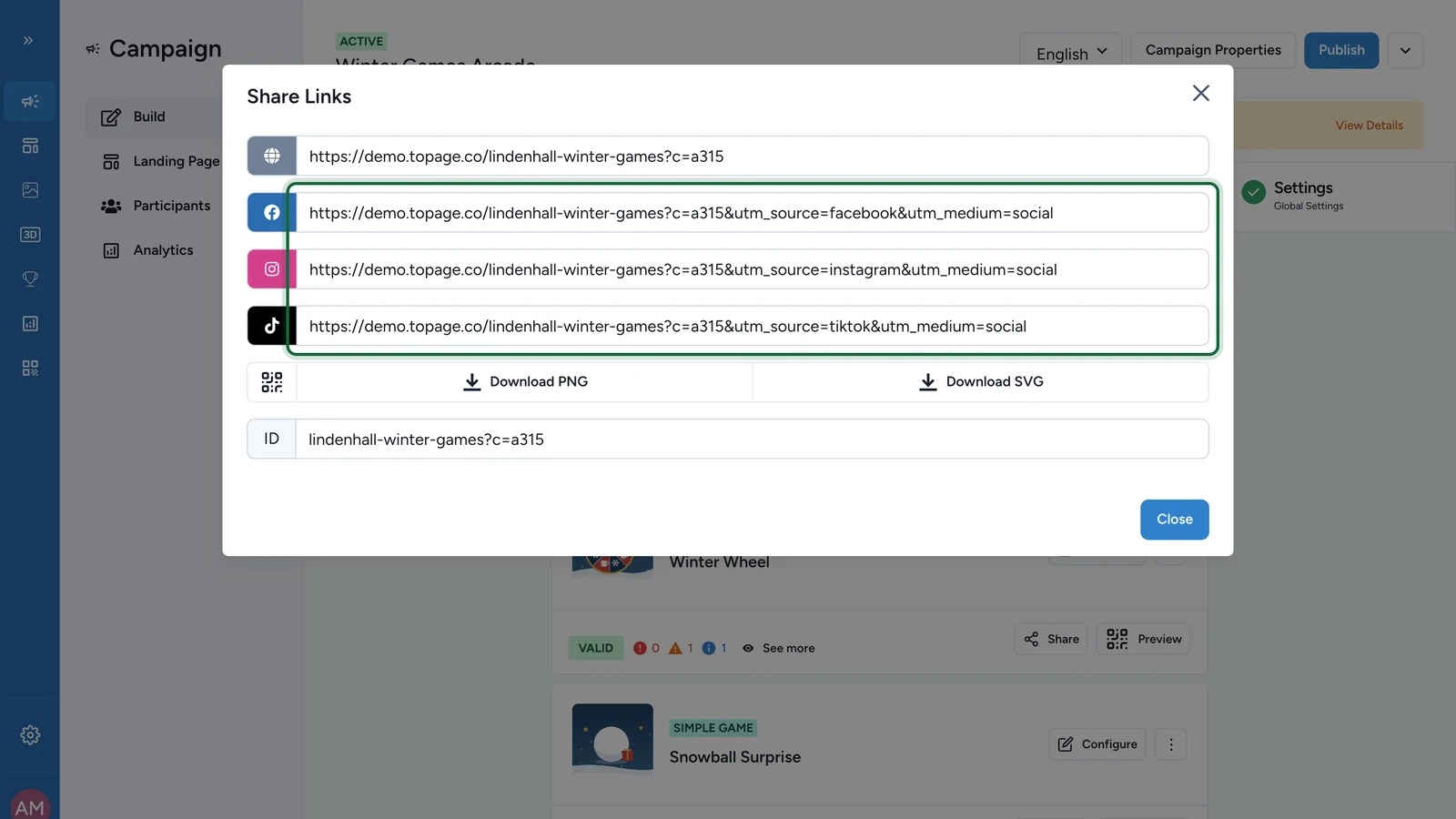The height and width of the screenshot is (819, 1456).
Task: Configure the Snowball Surprise game
Action: tap(1097, 744)
